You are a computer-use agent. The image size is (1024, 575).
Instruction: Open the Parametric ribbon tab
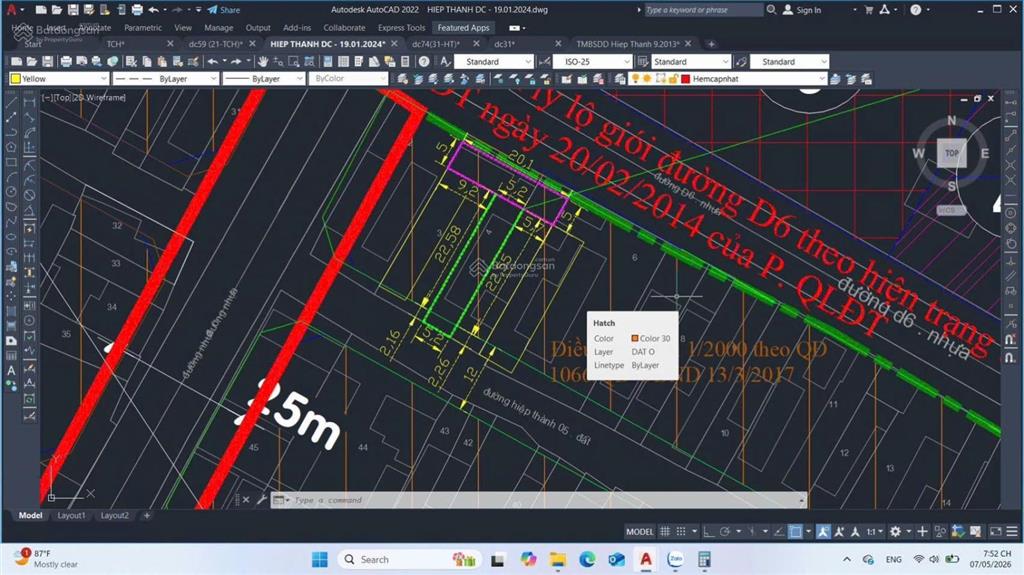pyautogui.click(x=143, y=27)
